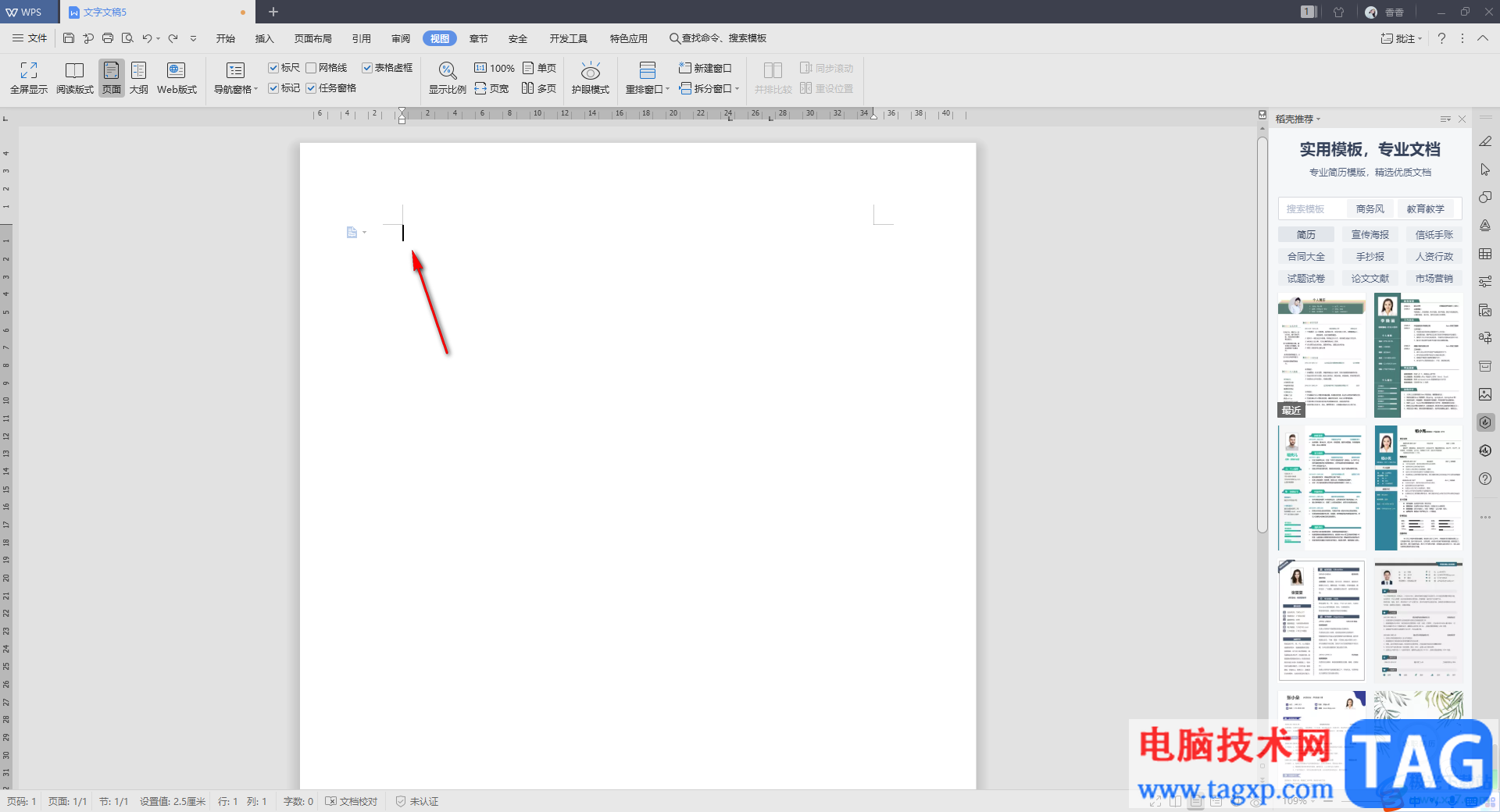Click the paragraph layout icon beside cursor
This screenshot has height=812, width=1500.
pyautogui.click(x=352, y=232)
